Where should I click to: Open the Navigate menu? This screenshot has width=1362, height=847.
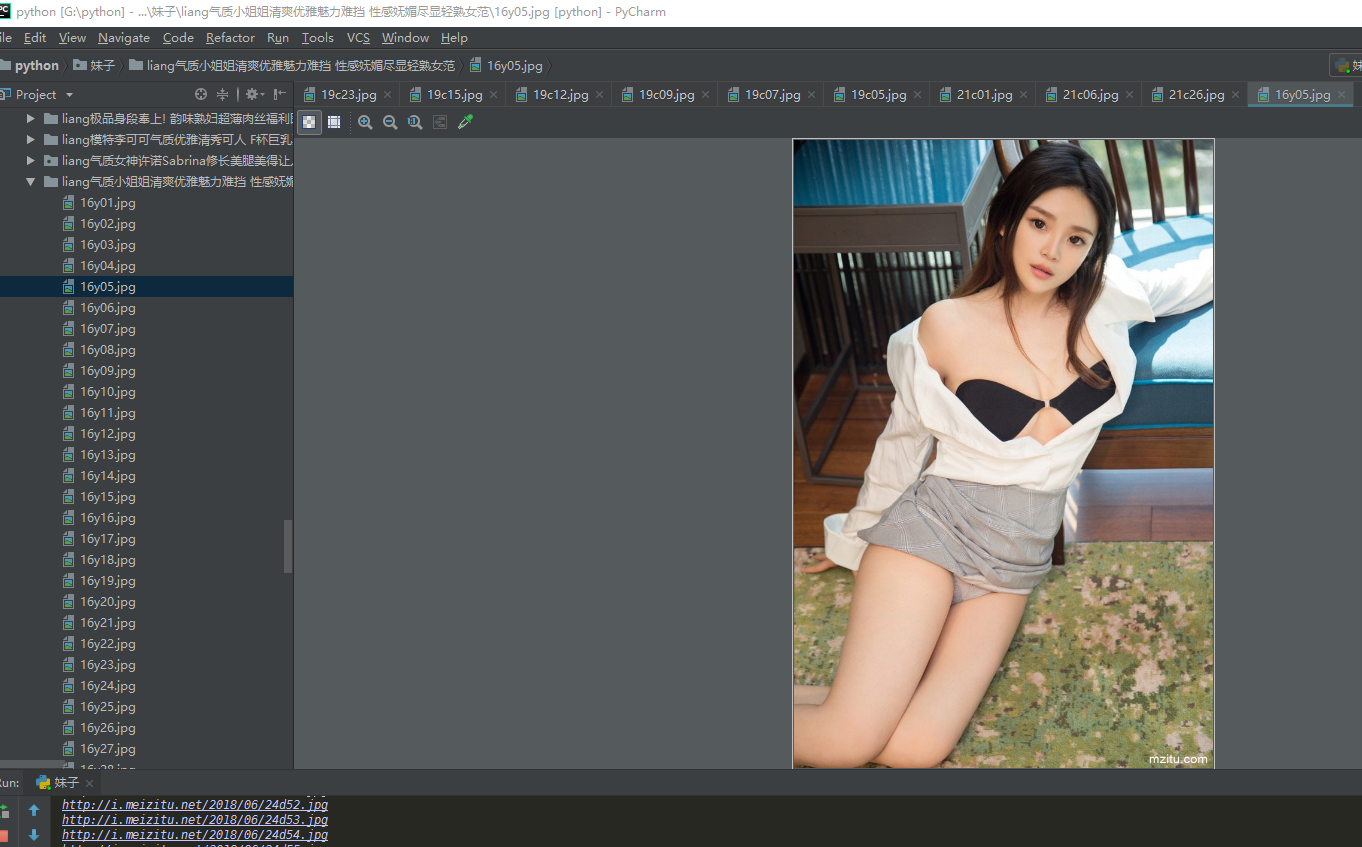(124, 38)
